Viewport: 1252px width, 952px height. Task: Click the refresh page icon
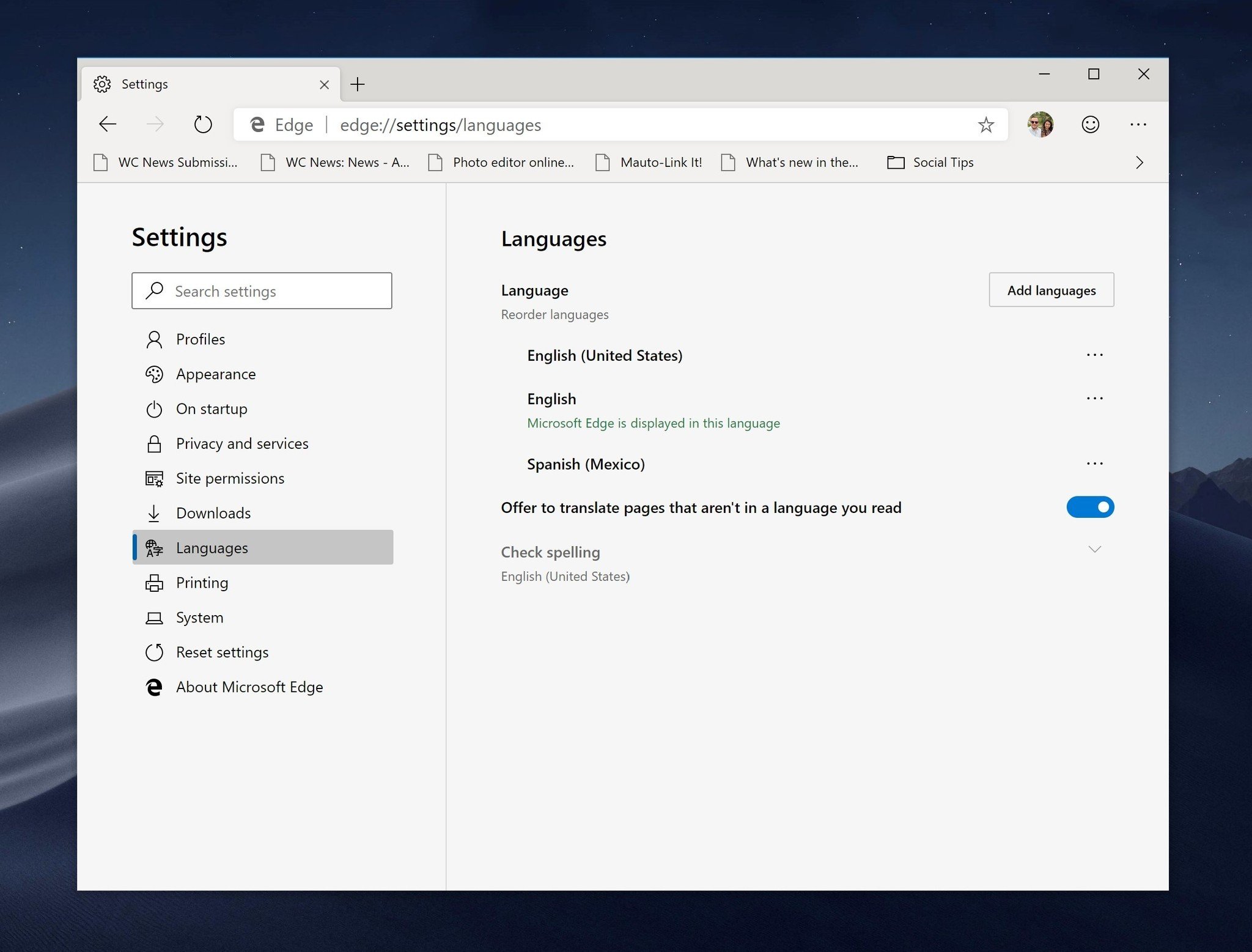click(x=203, y=125)
